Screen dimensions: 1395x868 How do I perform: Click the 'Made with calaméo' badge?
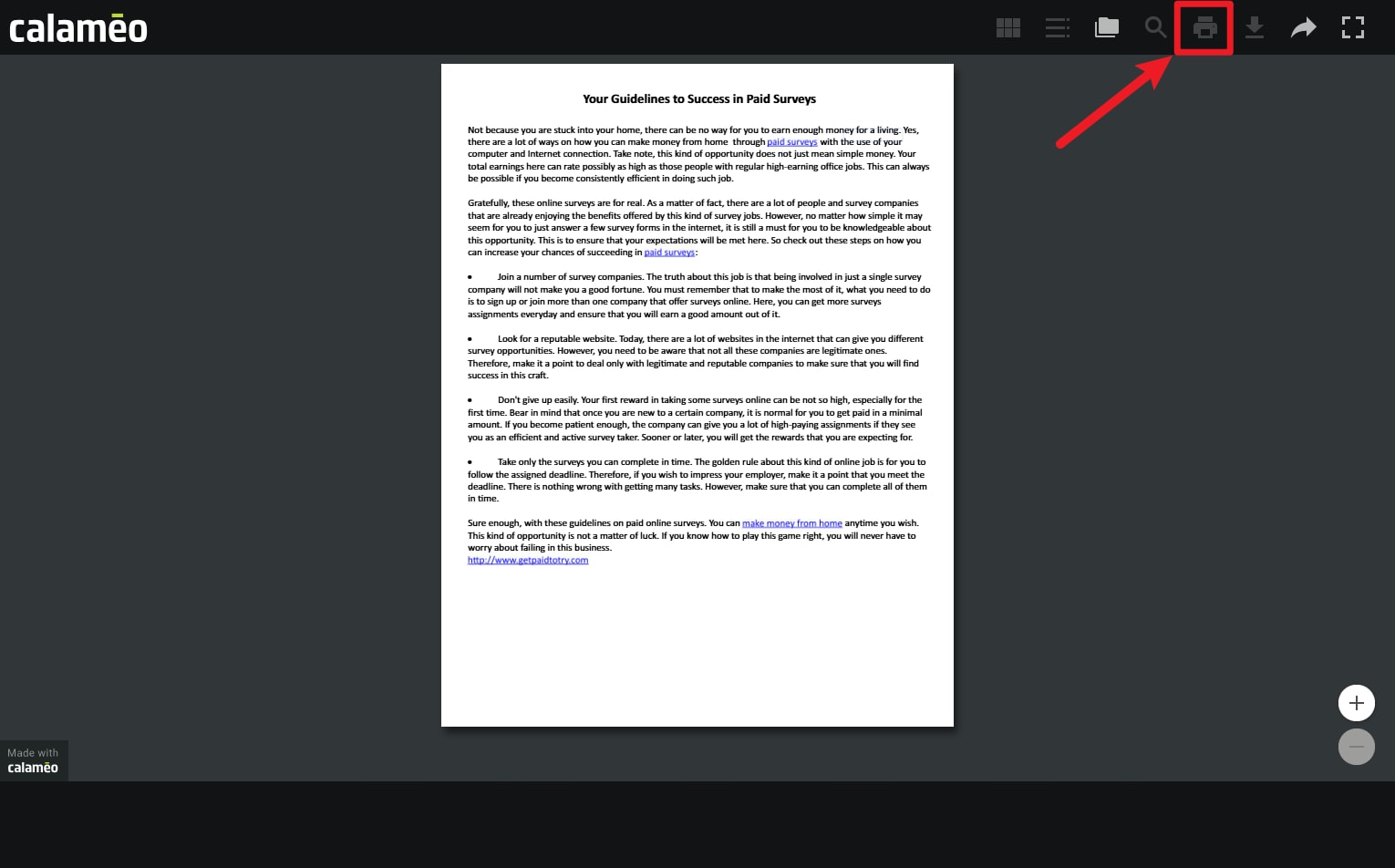pyautogui.click(x=34, y=760)
